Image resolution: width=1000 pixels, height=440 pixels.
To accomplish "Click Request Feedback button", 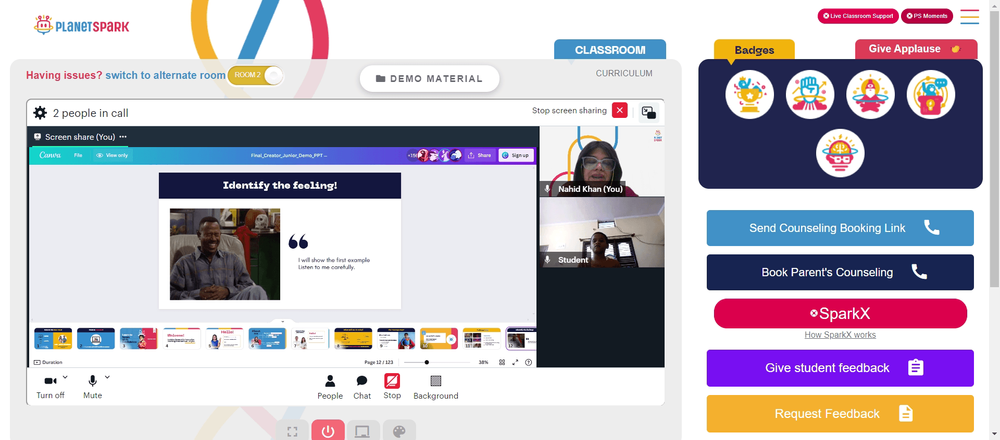I will tap(840, 414).
